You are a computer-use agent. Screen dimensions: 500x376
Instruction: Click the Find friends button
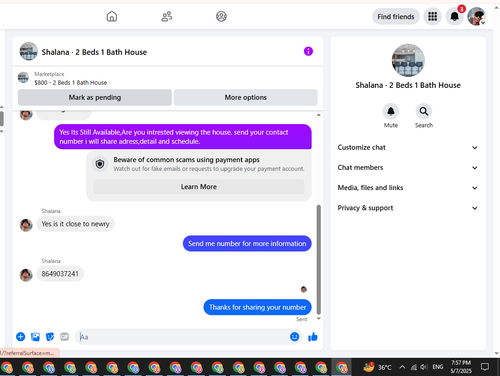(x=396, y=17)
